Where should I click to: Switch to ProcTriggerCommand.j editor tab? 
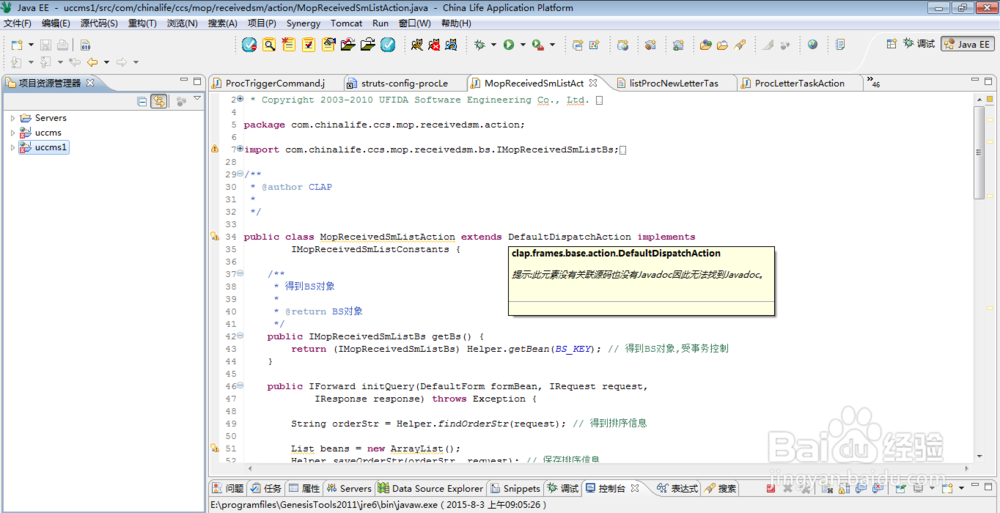pyautogui.click(x=274, y=83)
